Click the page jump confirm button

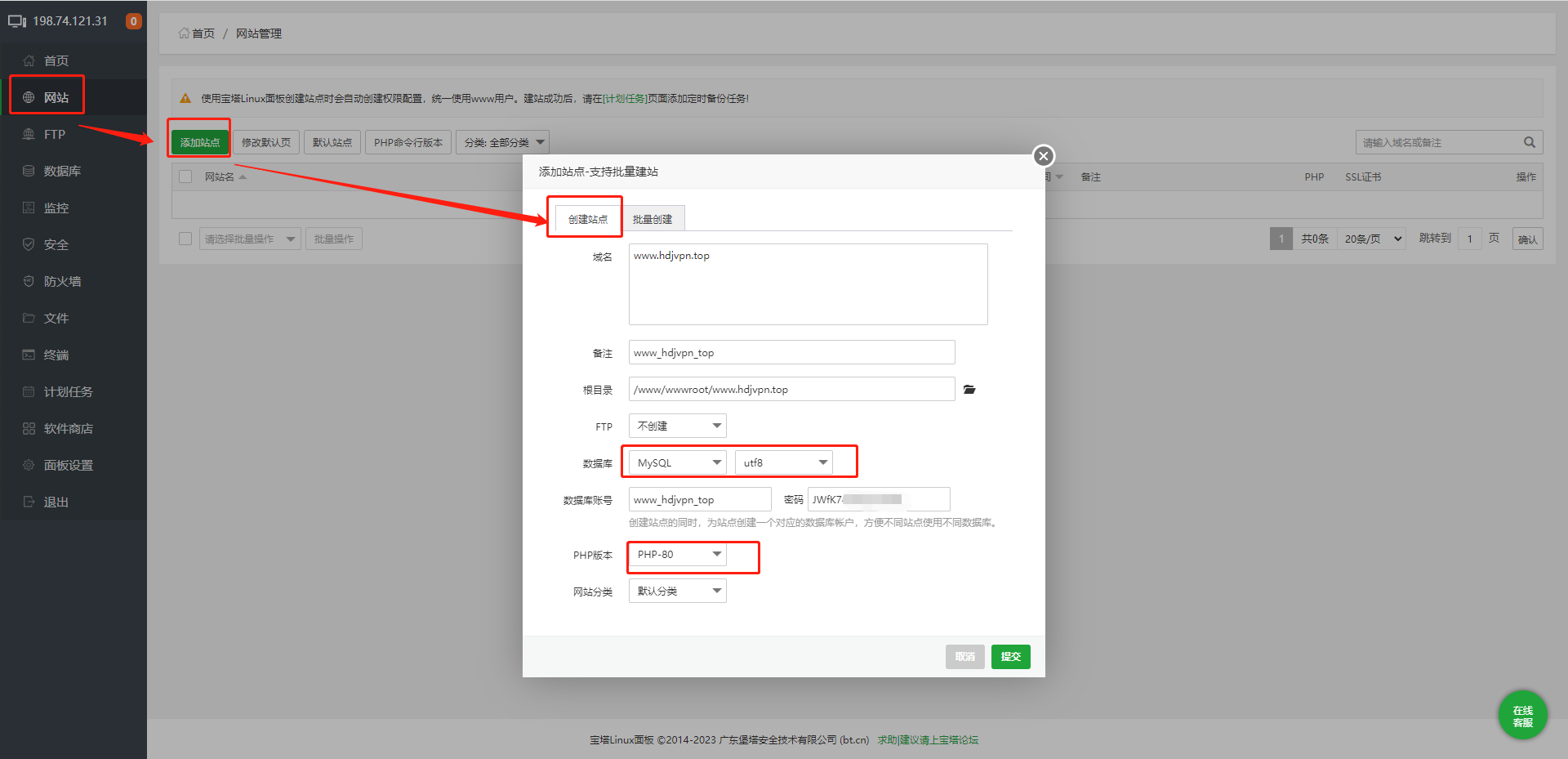click(1527, 239)
